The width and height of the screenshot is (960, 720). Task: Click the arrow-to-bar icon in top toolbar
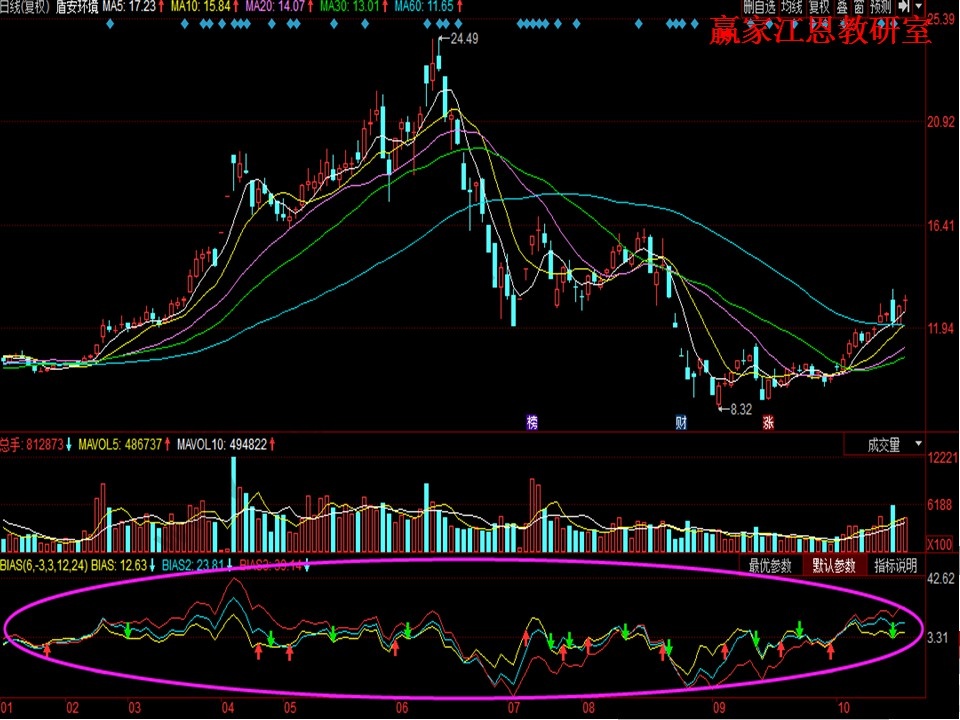click(x=903, y=8)
